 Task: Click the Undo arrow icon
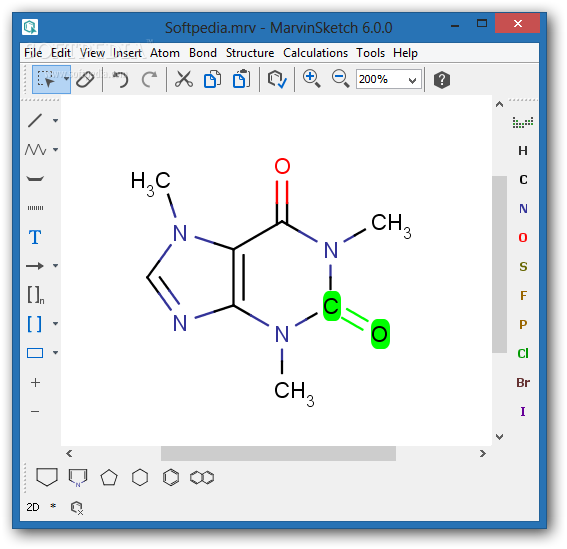point(120,79)
